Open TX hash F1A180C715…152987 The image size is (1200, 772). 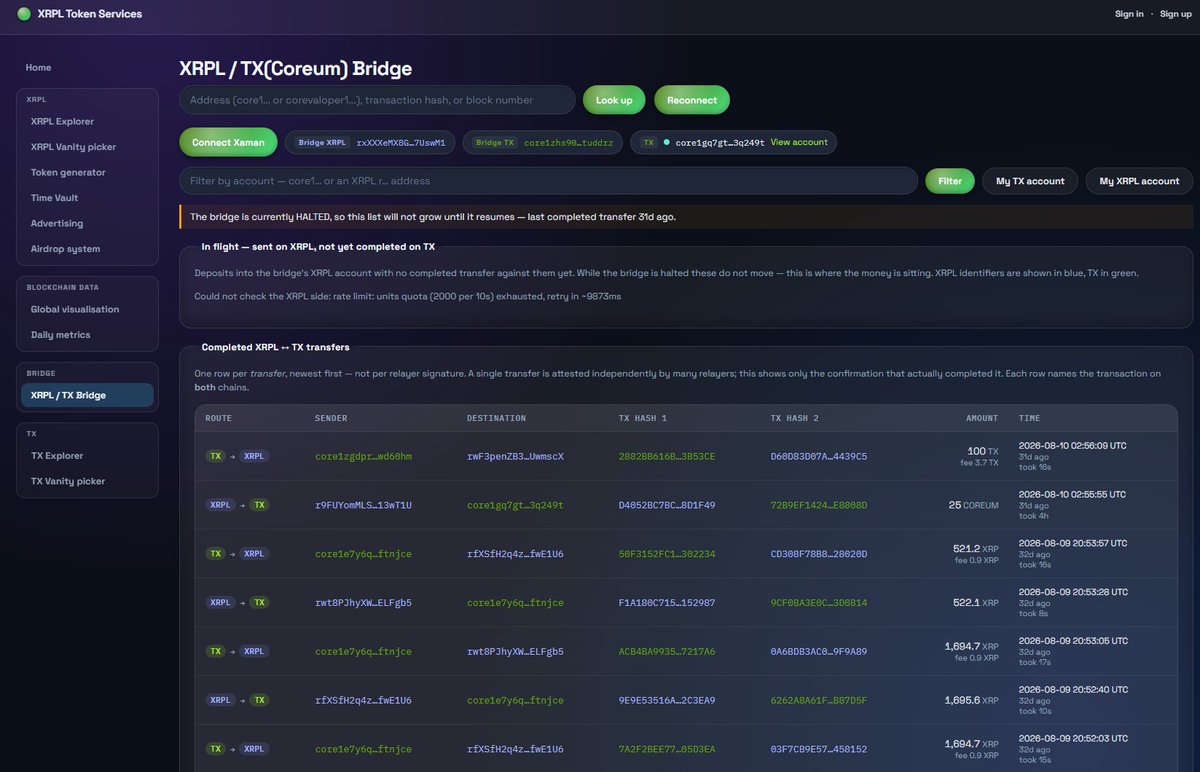pos(667,603)
